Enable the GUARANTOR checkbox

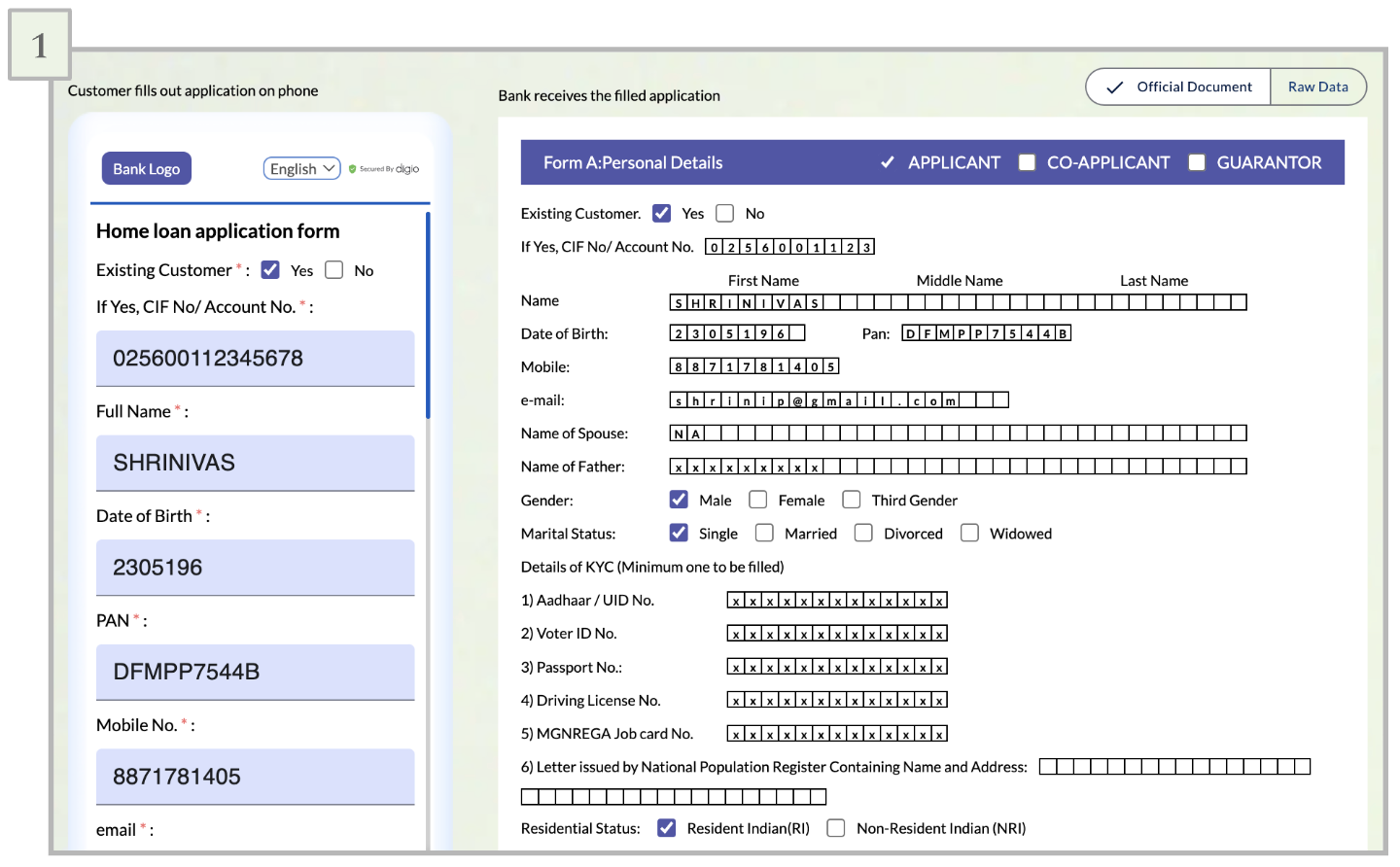tap(1197, 163)
